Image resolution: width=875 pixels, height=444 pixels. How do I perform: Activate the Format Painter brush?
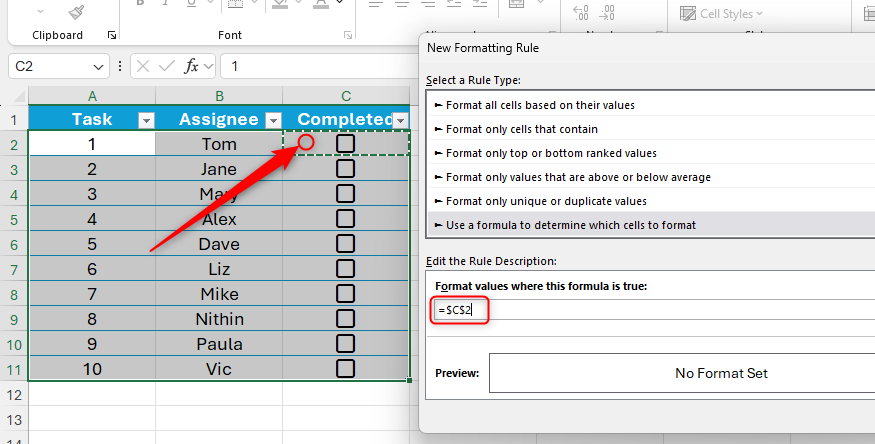(77, 11)
